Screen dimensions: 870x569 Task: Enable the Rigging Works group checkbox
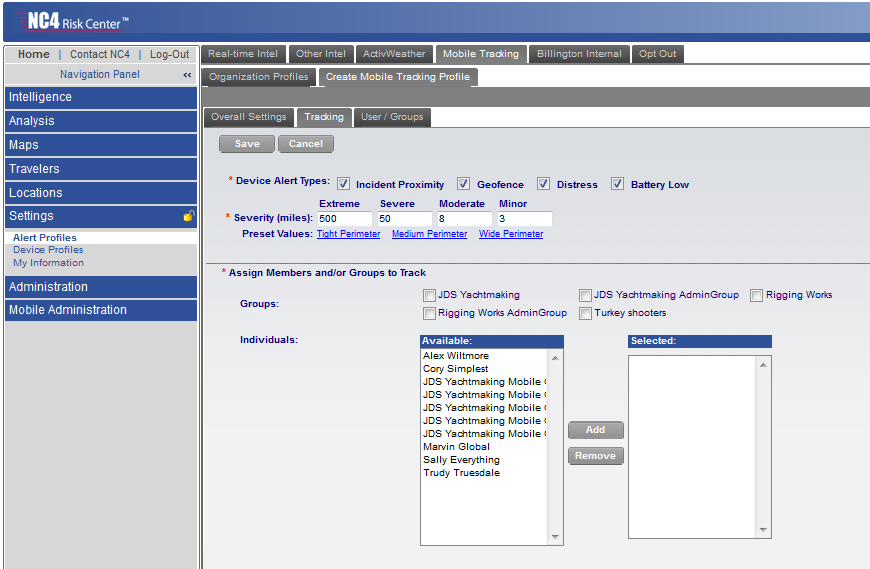point(756,295)
